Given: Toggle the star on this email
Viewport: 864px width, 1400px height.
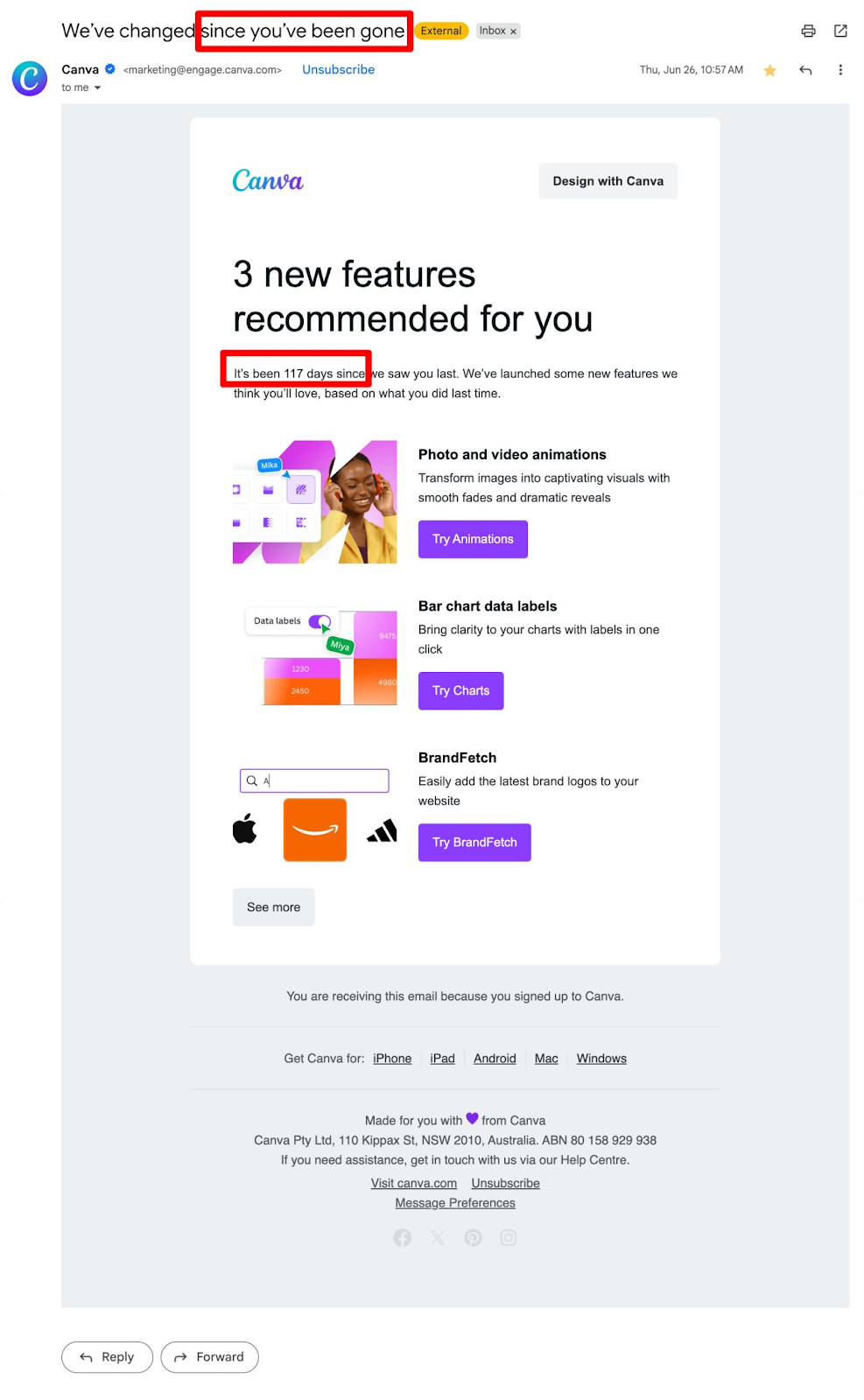Looking at the screenshot, I should 769,71.
